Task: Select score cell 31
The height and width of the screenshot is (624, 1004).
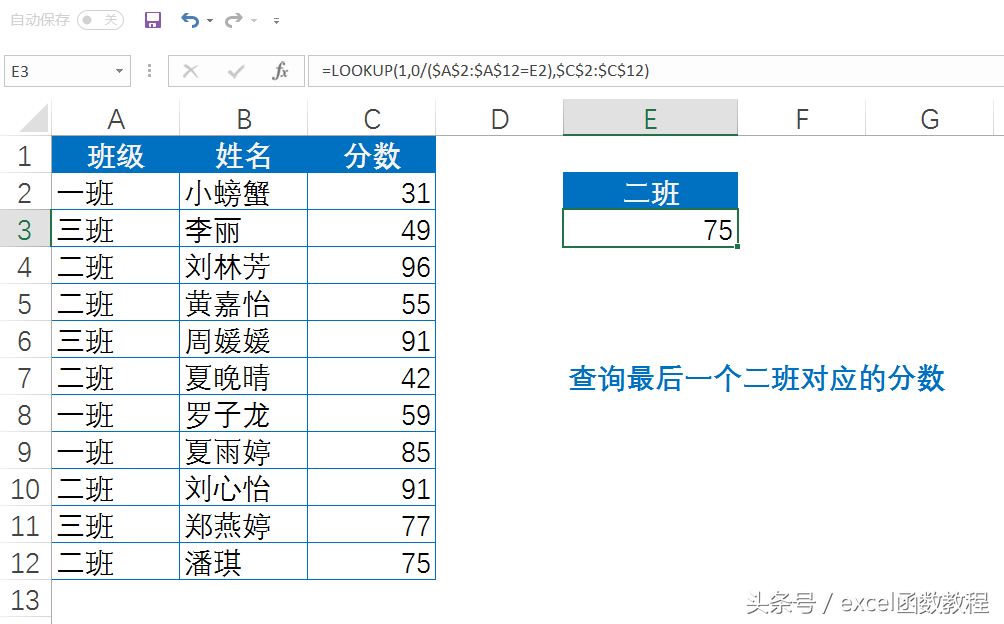Action: tap(372, 192)
